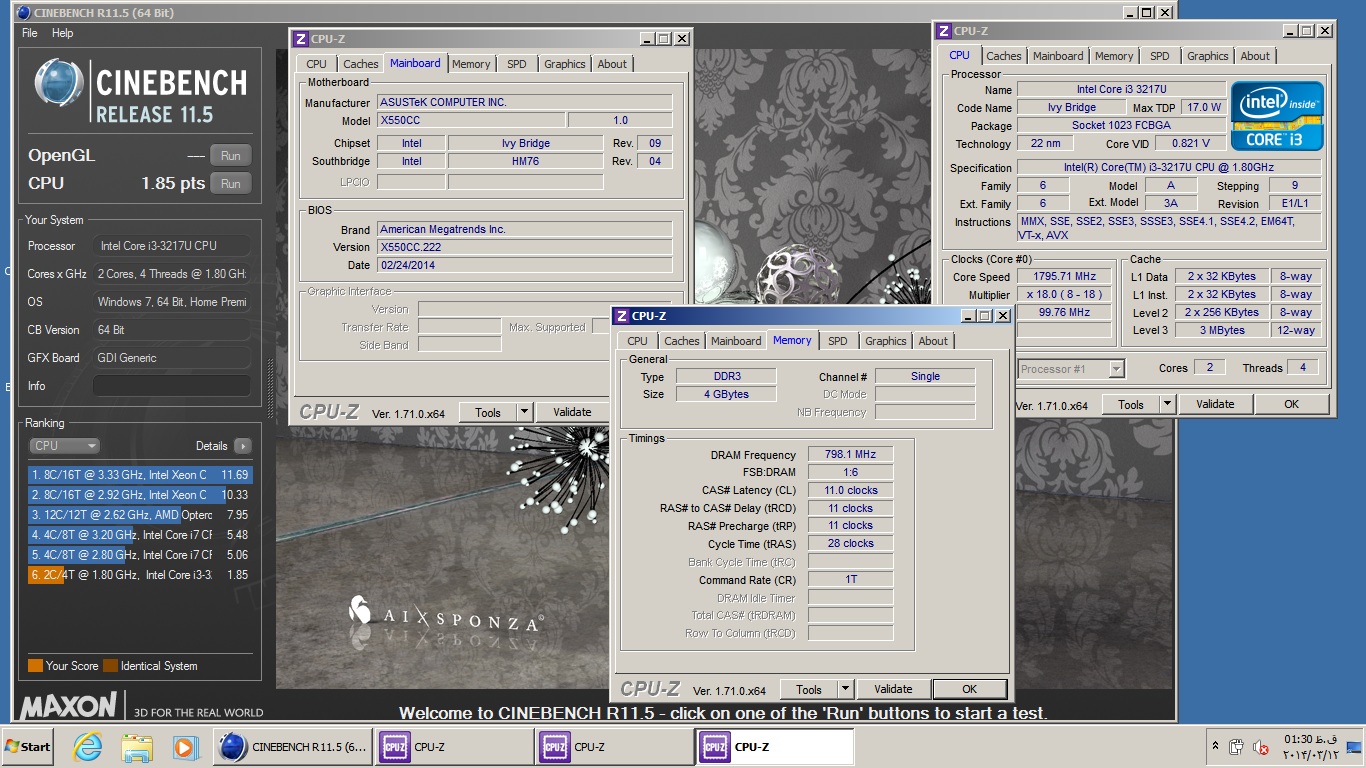Screen dimensions: 1366x768
Task: Switch to Caches tab in Mainboard window
Action: point(361,64)
